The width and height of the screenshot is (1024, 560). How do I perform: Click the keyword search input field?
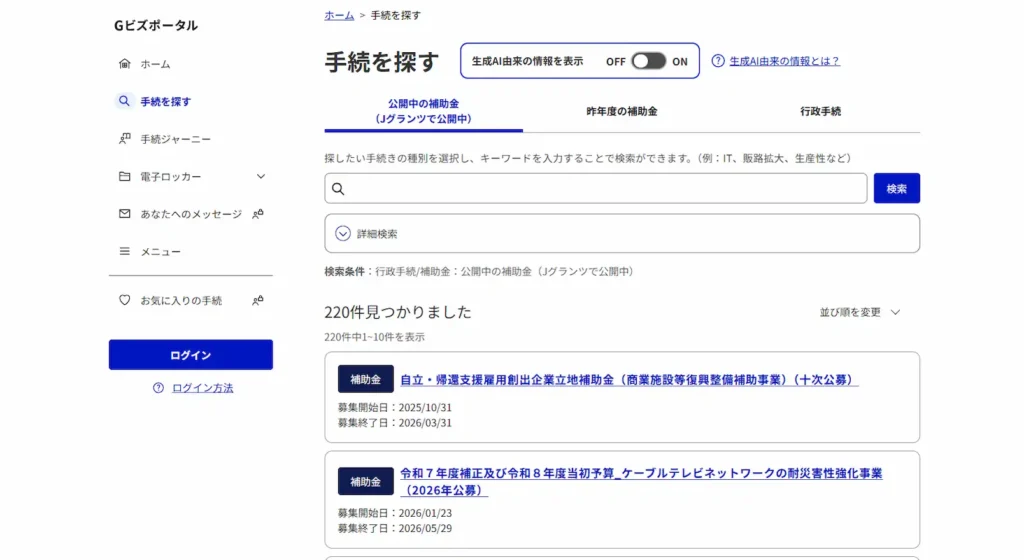pyautogui.click(x=600, y=189)
